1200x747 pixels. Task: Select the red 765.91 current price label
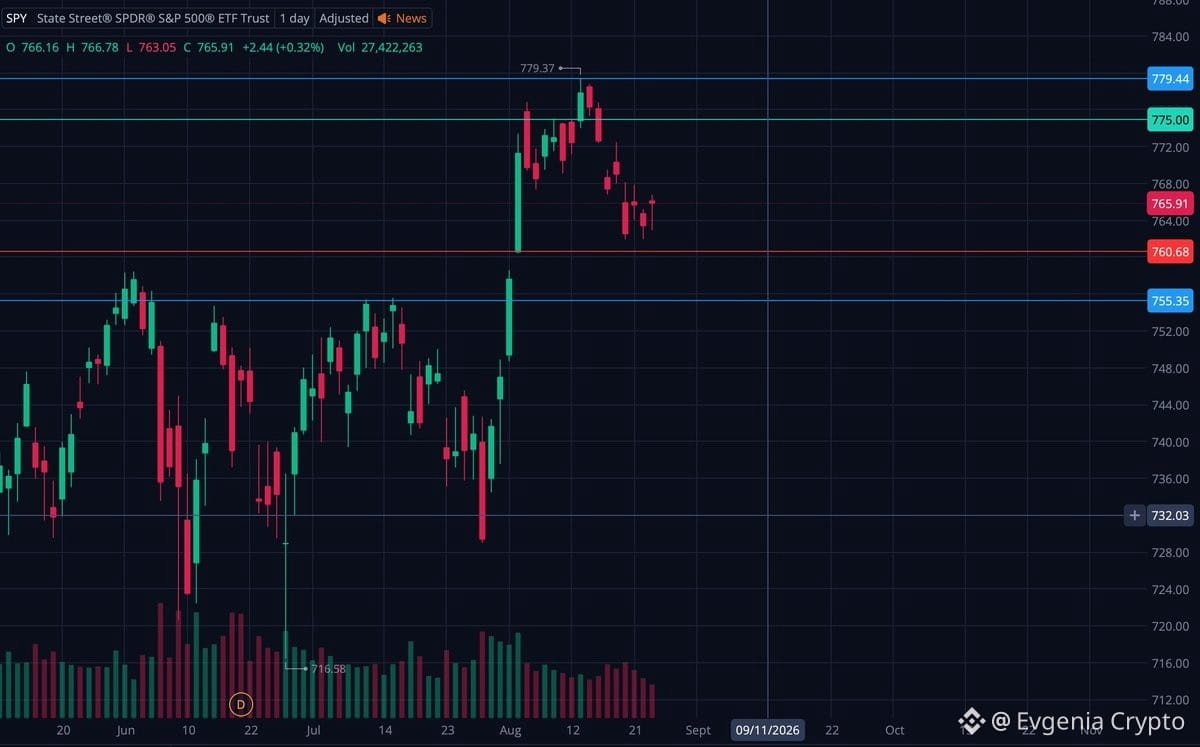(x=1170, y=203)
